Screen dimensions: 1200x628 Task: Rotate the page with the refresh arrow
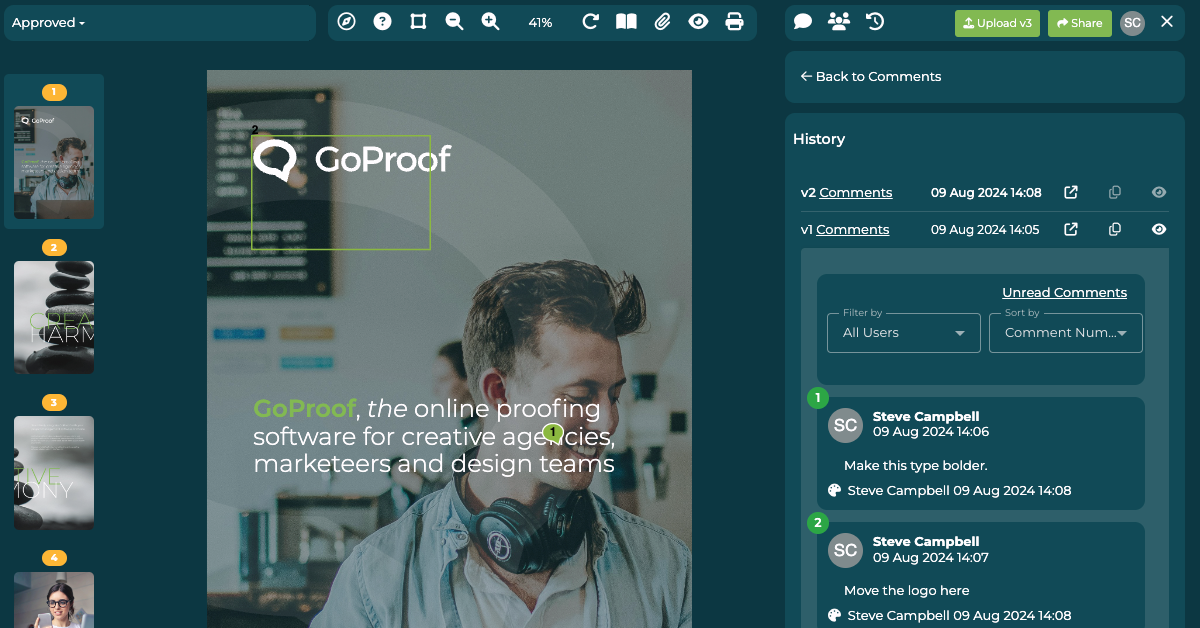coord(590,22)
